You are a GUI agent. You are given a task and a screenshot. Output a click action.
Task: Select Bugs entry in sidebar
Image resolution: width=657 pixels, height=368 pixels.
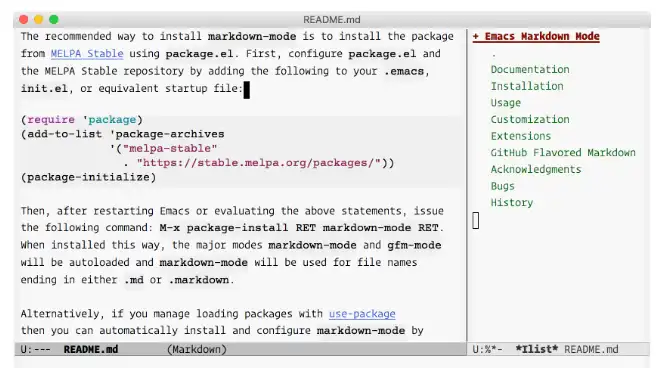[x=502, y=186]
